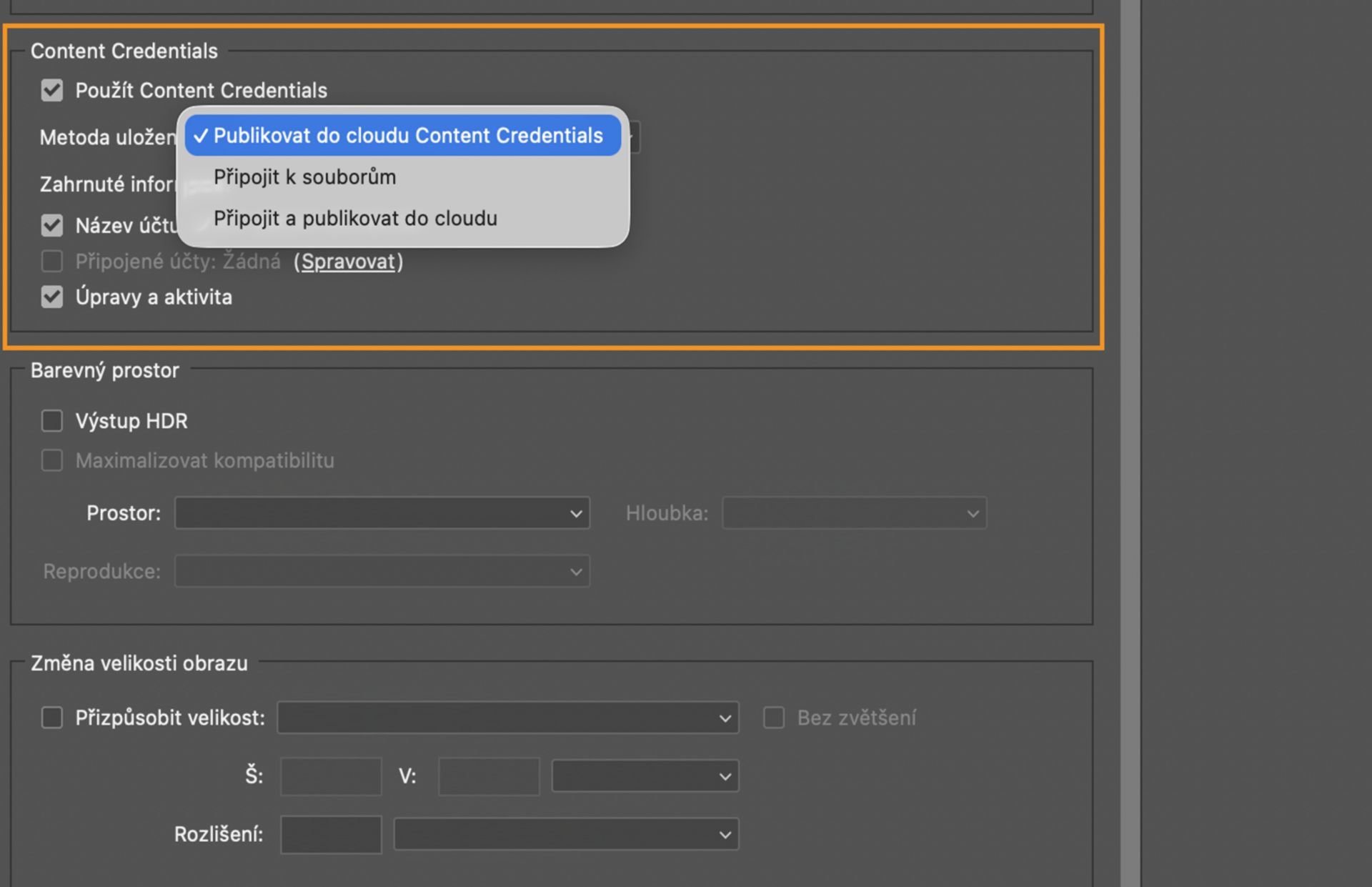Open the Spravovat link

(348, 262)
